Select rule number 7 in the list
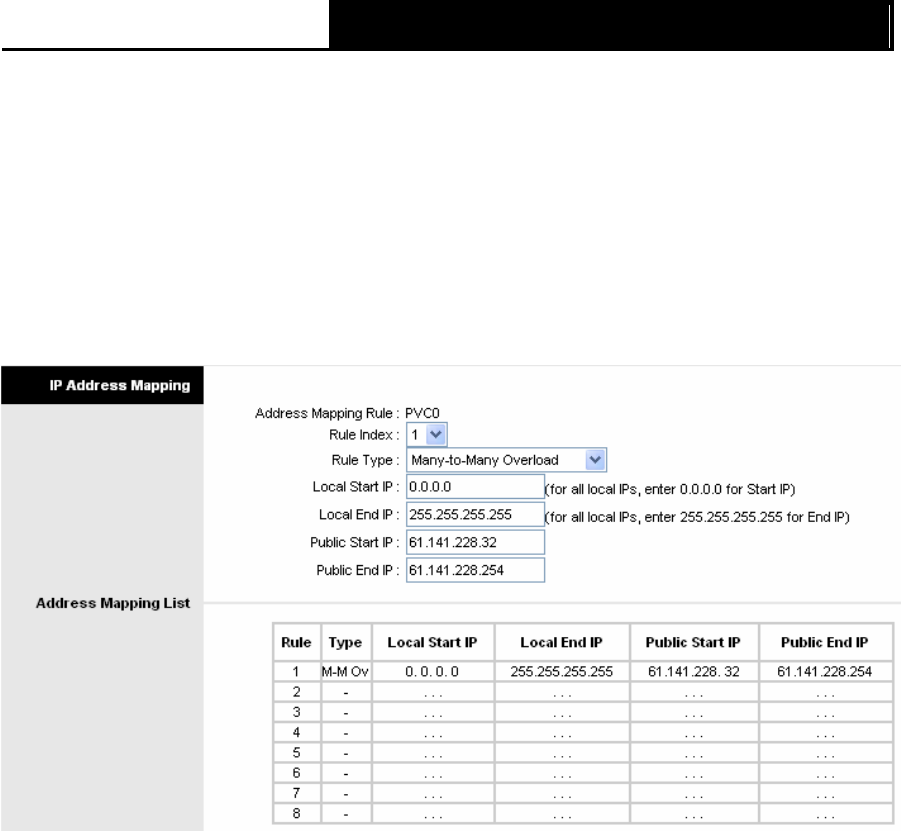 click(296, 793)
